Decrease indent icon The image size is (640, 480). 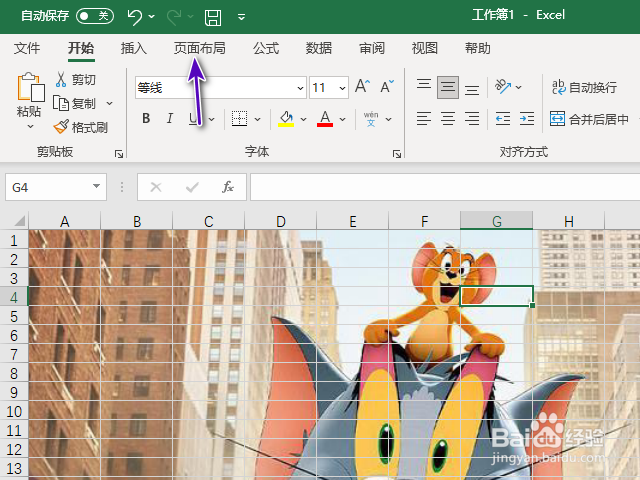point(503,119)
